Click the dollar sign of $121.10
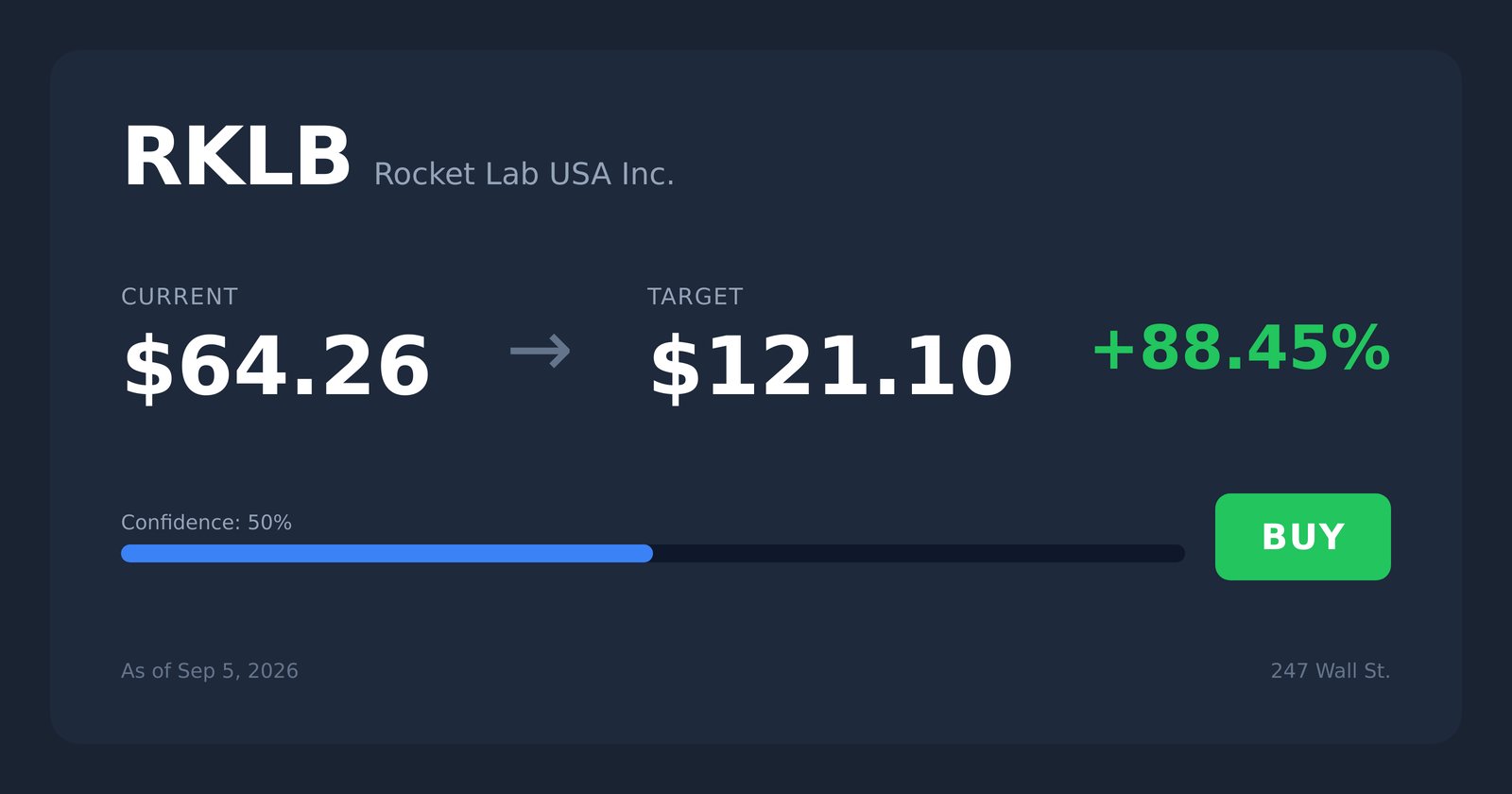The image size is (1512, 794). [676, 367]
